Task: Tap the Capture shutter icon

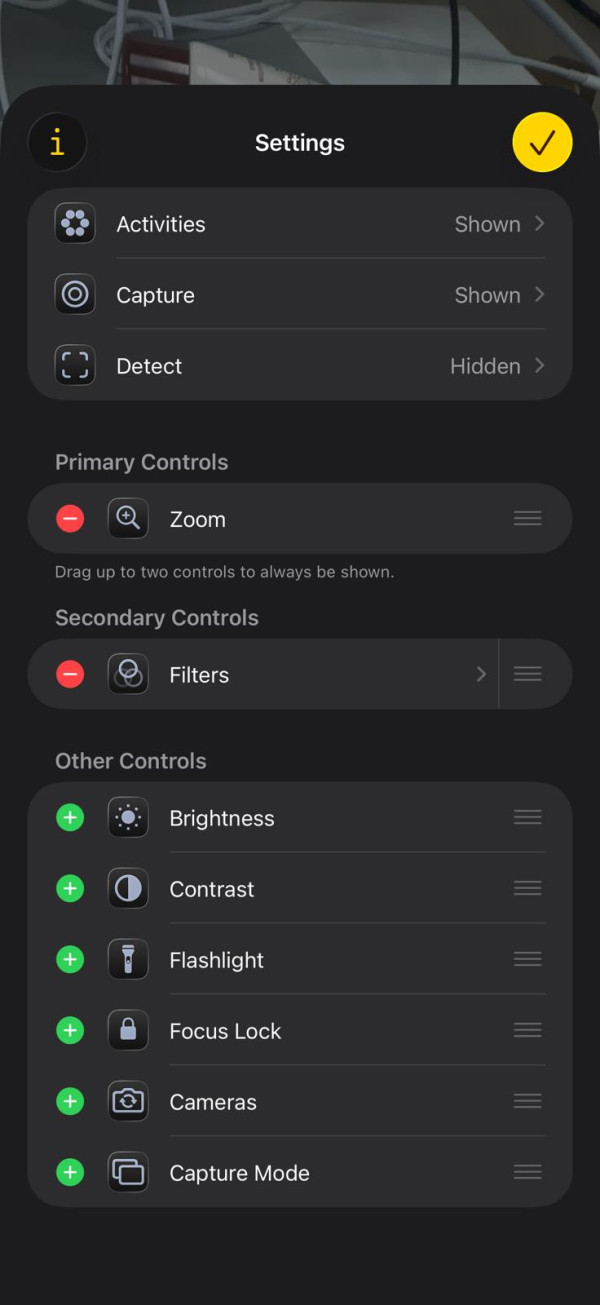Action: (x=75, y=295)
